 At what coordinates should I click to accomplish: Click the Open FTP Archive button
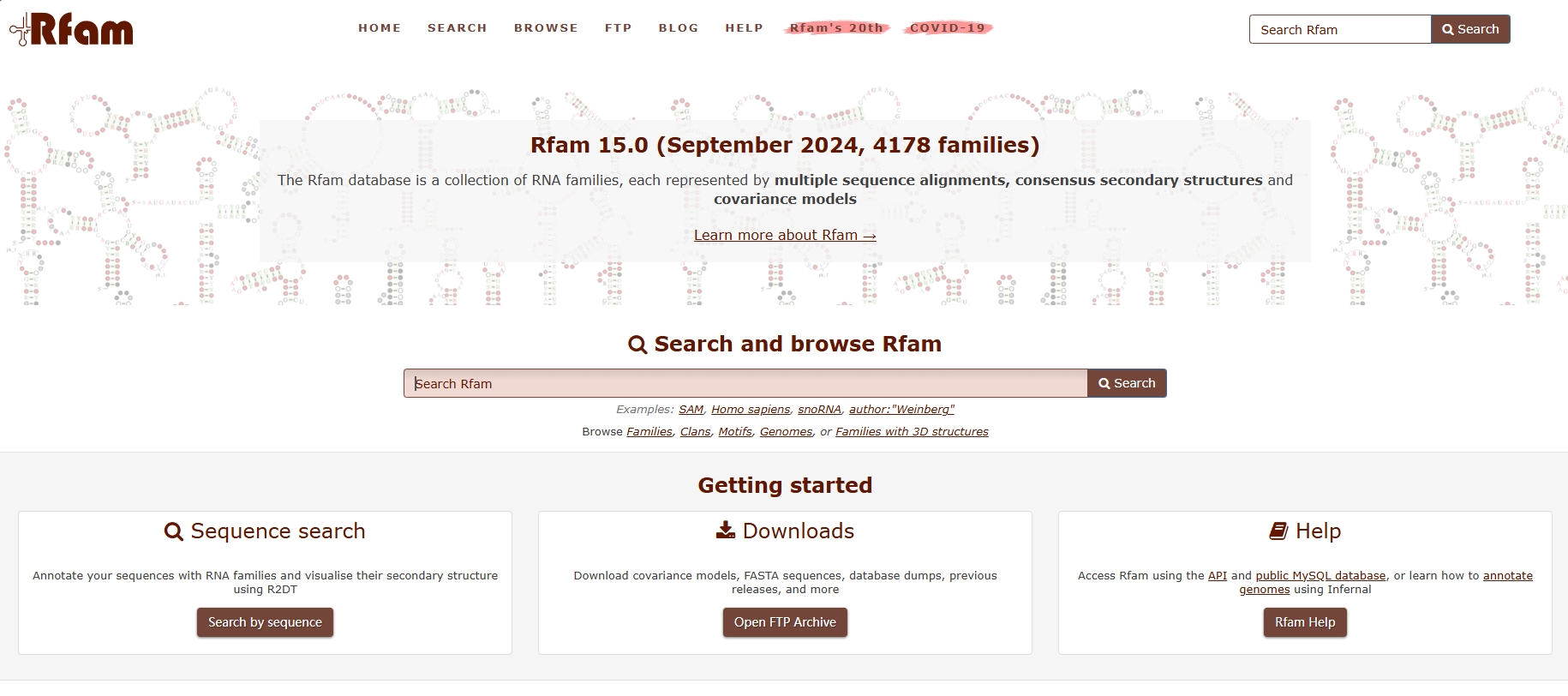click(x=785, y=622)
